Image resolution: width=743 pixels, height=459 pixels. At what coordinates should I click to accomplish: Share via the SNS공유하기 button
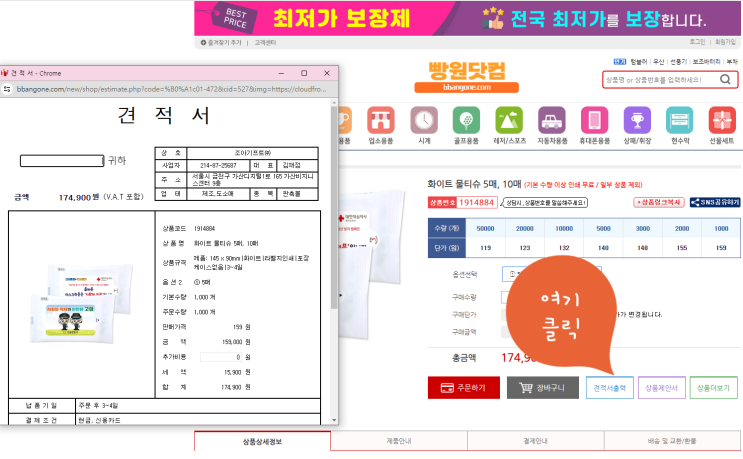[715, 202]
